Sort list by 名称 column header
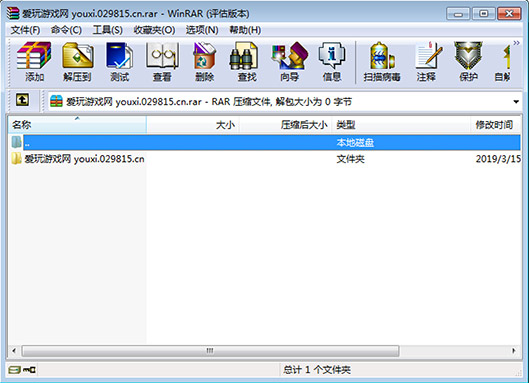This screenshot has width=529, height=383. 77,125
